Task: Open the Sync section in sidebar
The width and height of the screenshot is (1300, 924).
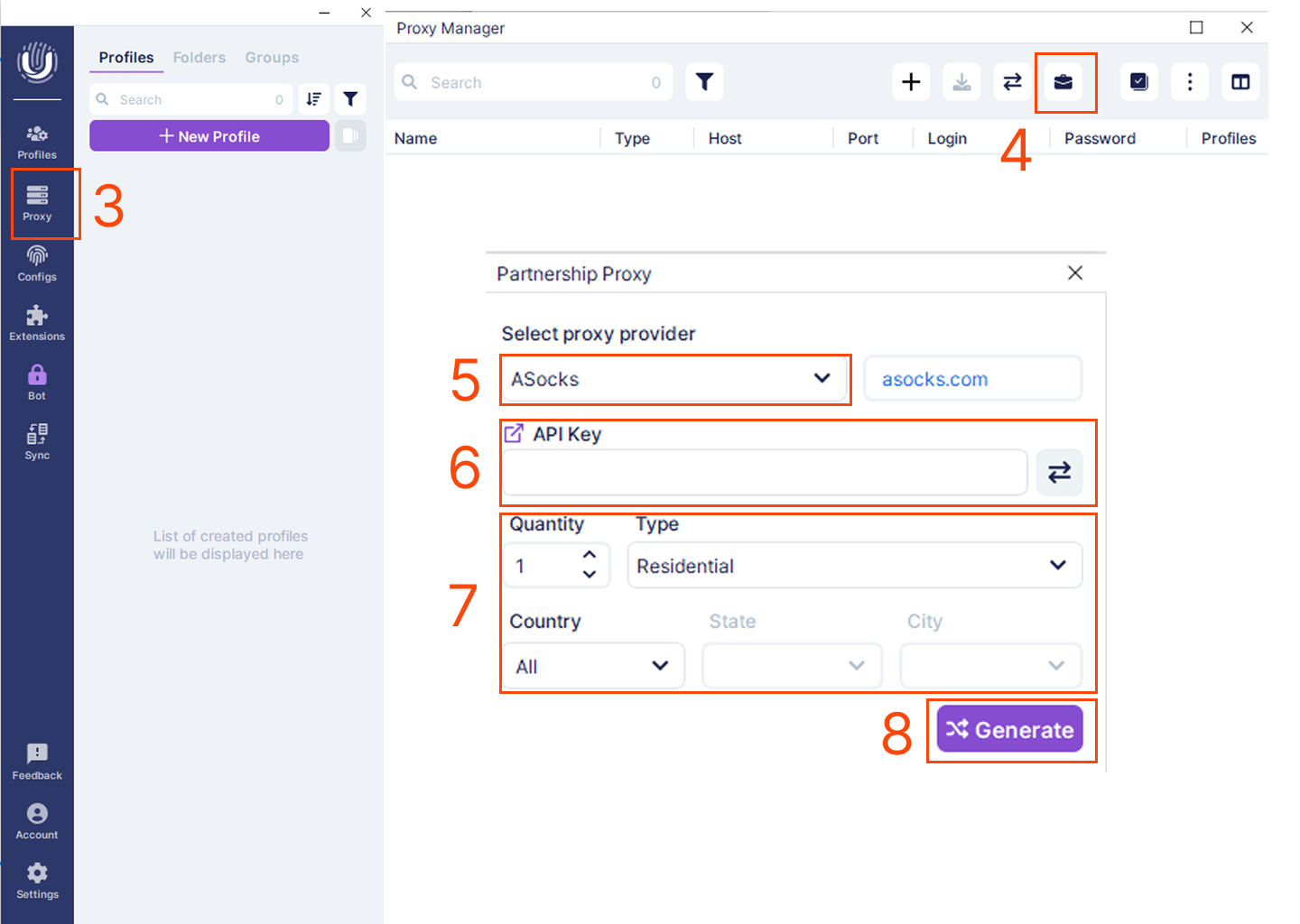Action: (37, 441)
